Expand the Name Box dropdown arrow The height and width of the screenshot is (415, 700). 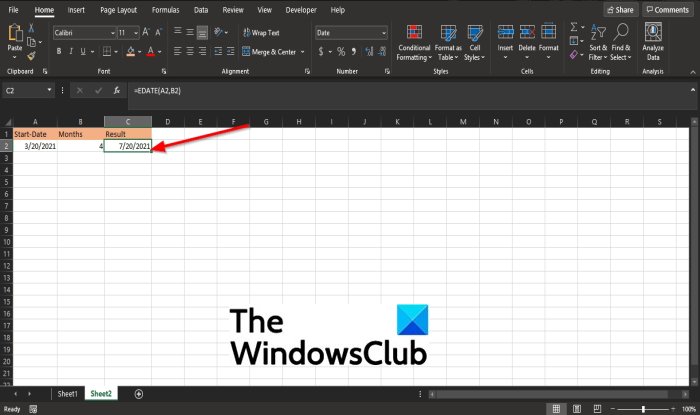pyautogui.click(x=49, y=91)
